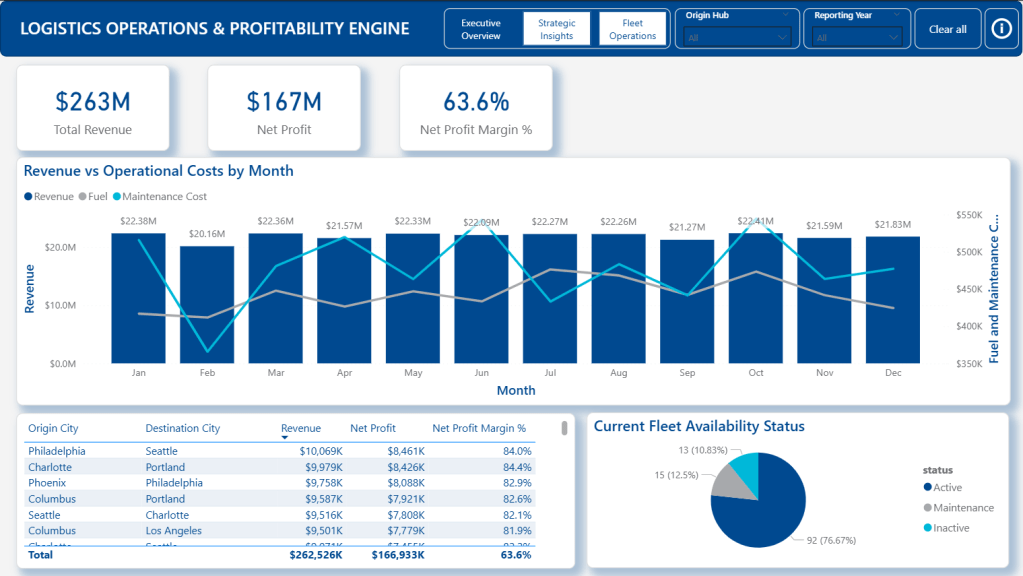The width and height of the screenshot is (1023, 576).
Task: Click the sort arrow under the Revenue column
Action: pos(285,438)
